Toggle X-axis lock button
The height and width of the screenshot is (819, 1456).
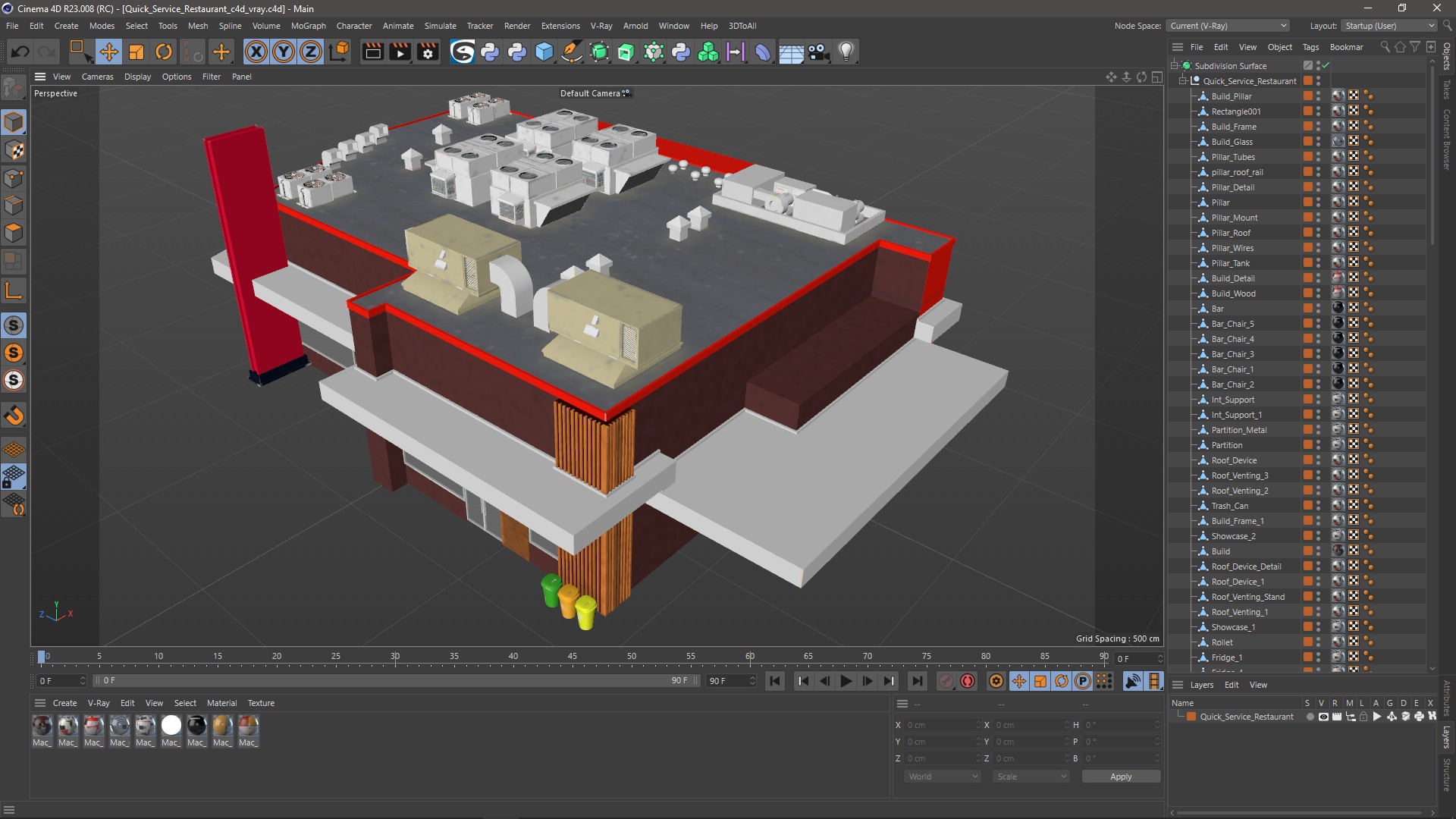click(x=256, y=52)
